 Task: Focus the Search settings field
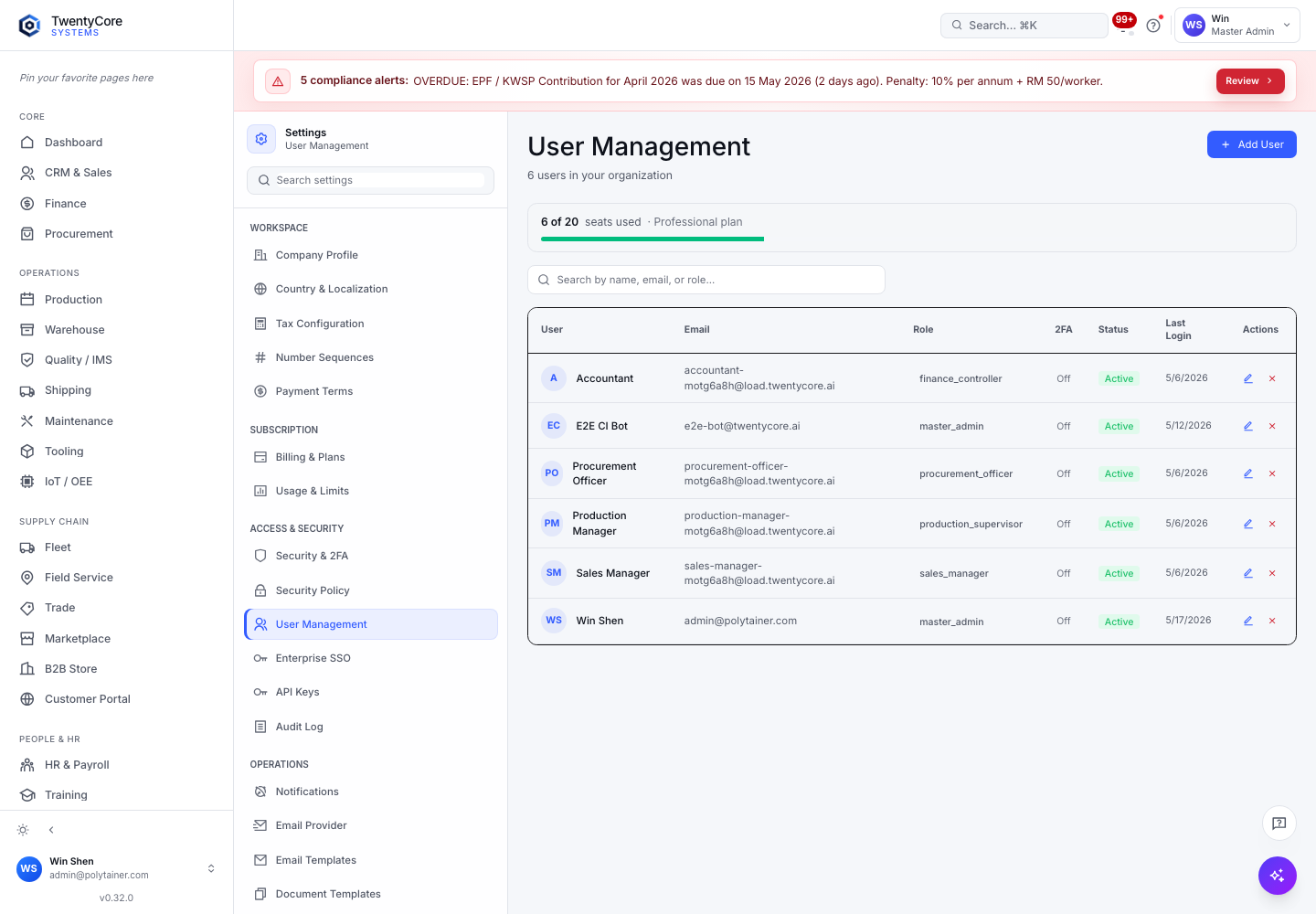[370, 180]
